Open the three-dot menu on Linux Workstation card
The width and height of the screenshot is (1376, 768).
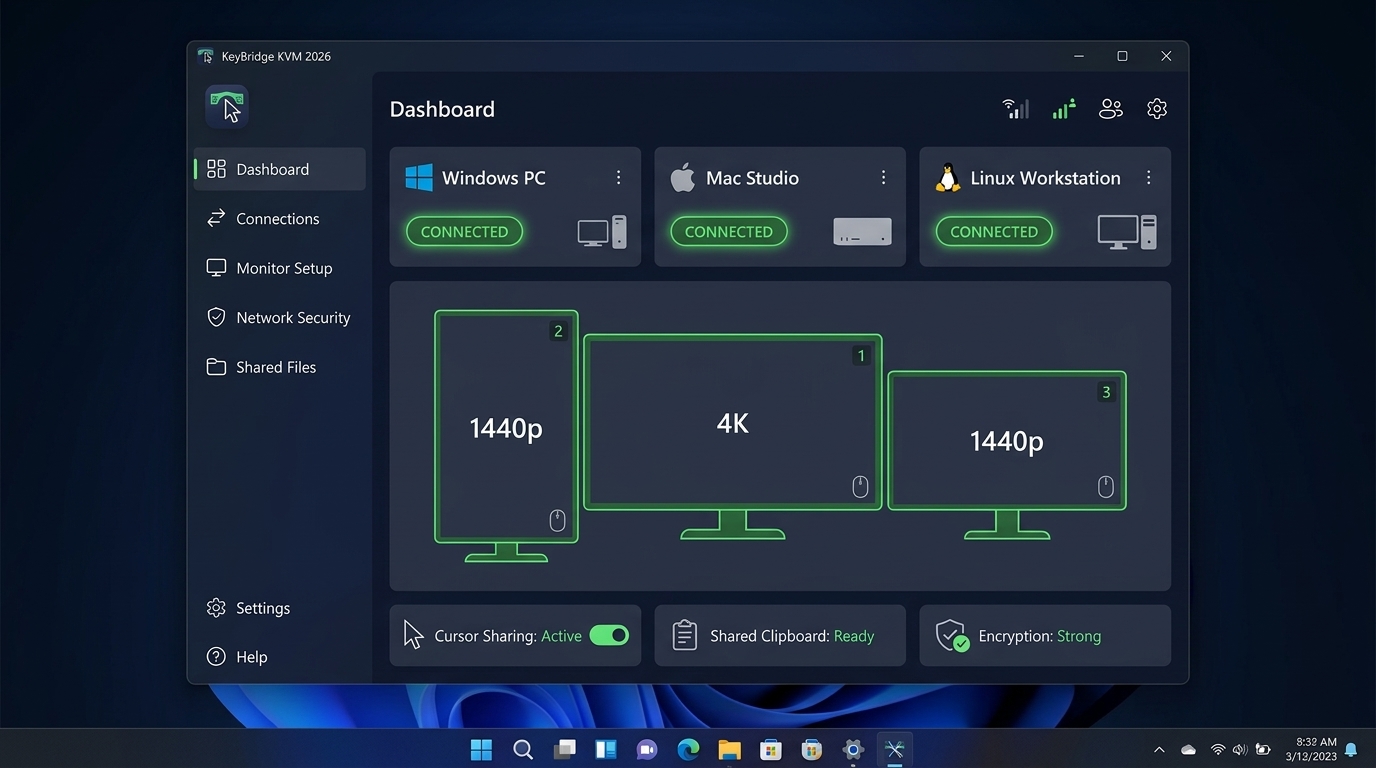1148,177
